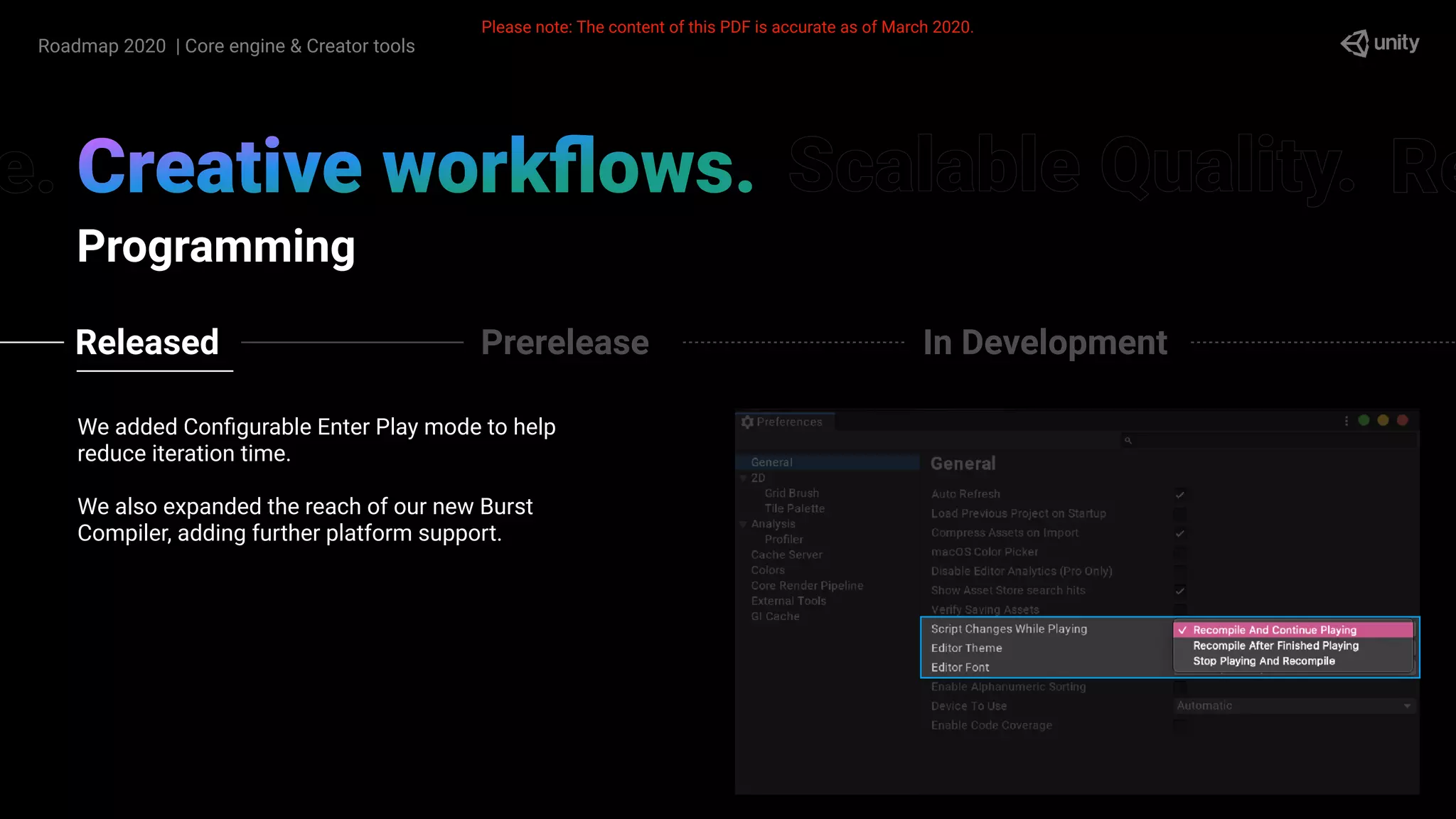Click the Script Changes While Playing label
The width and height of the screenshot is (1456, 819).
coord(1009,629)
